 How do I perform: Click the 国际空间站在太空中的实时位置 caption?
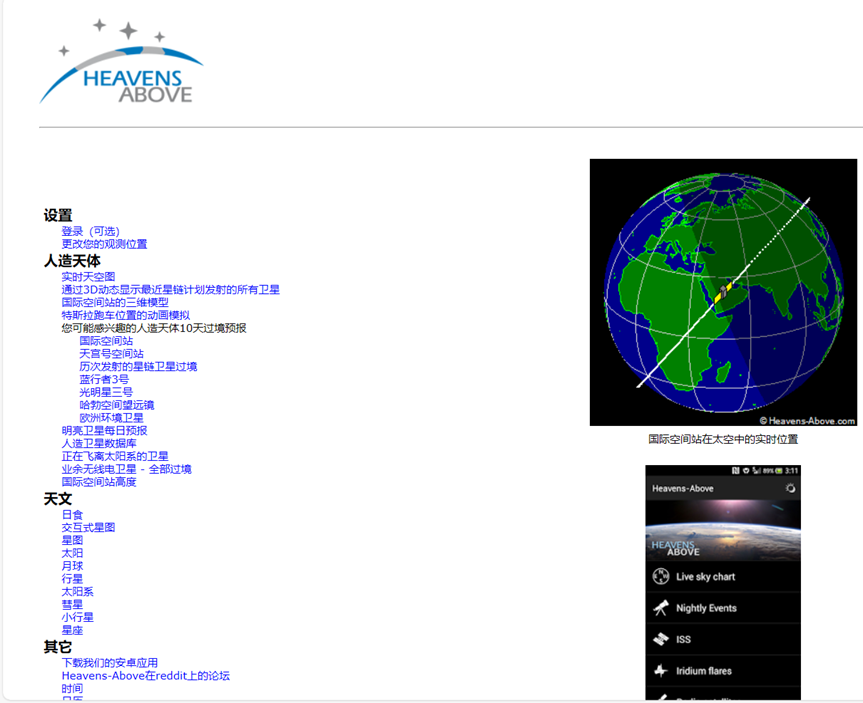point(723,439)
